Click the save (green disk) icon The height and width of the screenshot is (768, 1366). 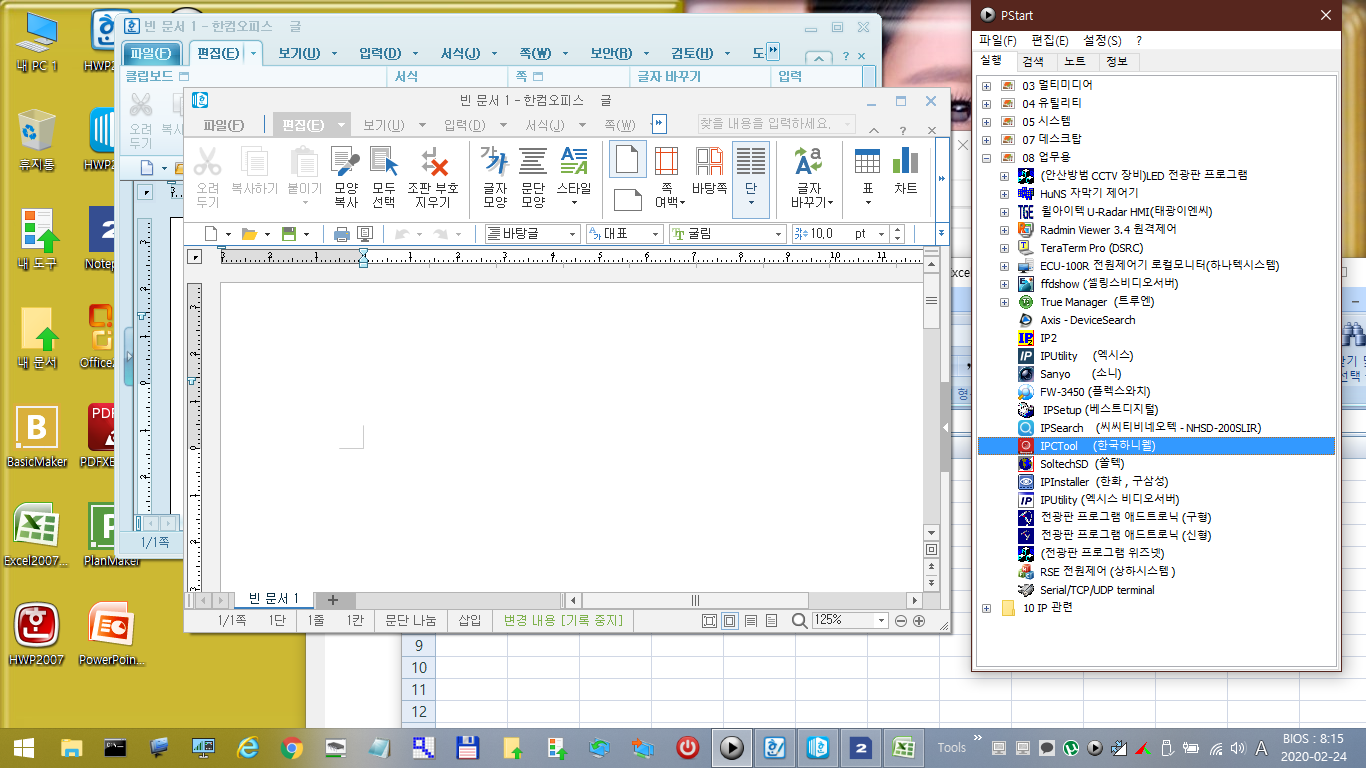pos(289,234)
